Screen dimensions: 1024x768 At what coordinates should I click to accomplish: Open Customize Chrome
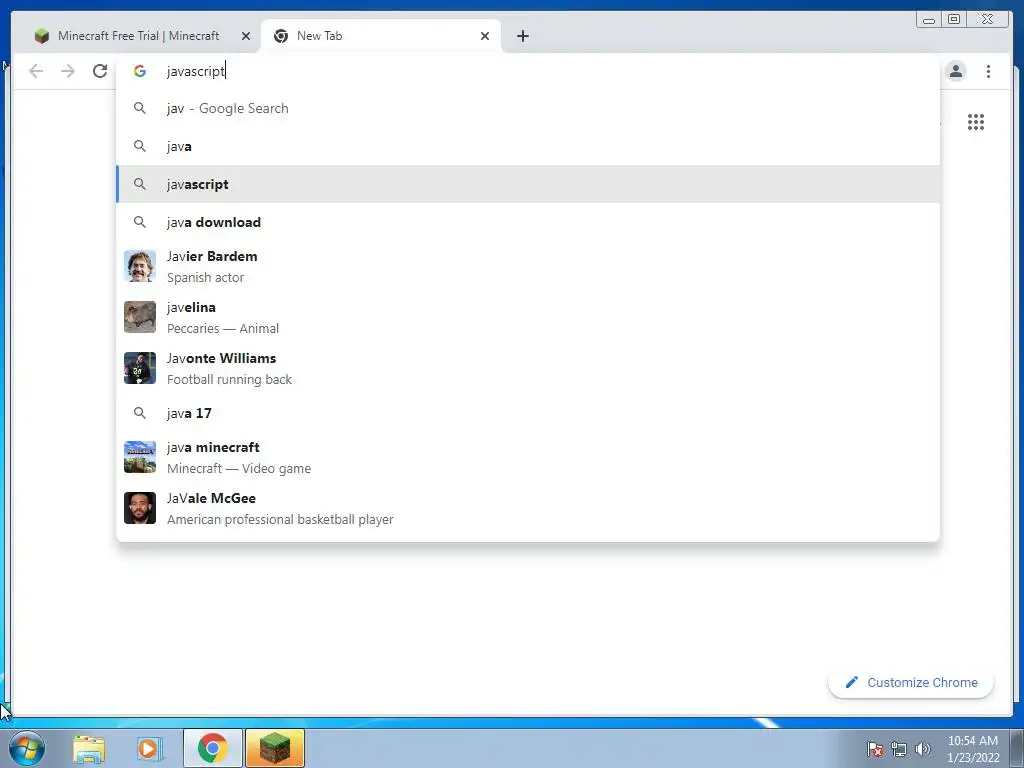911,682
